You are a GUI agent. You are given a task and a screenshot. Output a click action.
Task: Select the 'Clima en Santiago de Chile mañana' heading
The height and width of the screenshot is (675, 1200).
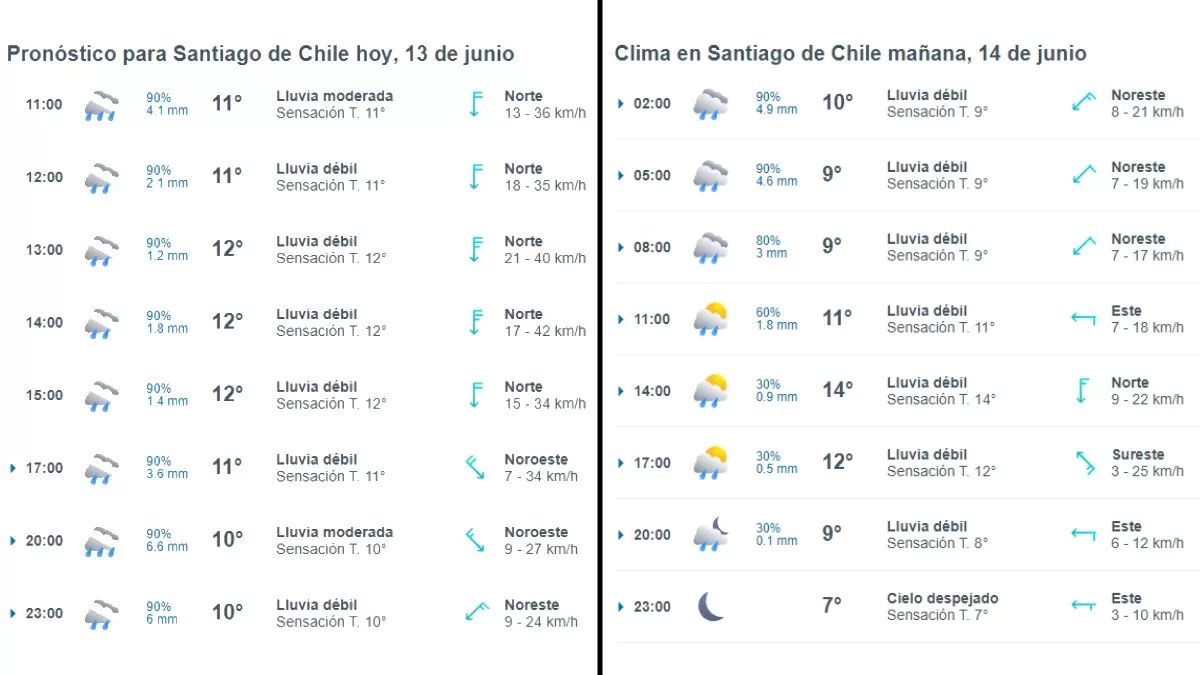850,54
